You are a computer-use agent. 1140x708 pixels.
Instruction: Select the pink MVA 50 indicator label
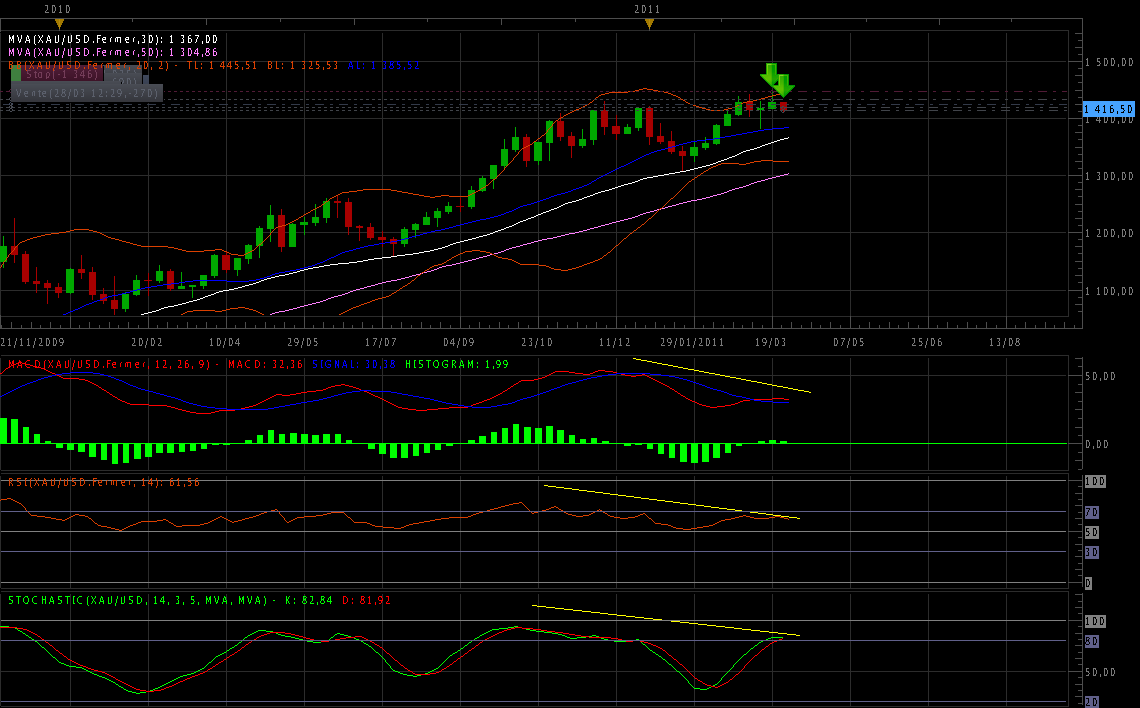pyautogui.click(x=112, y=52)
